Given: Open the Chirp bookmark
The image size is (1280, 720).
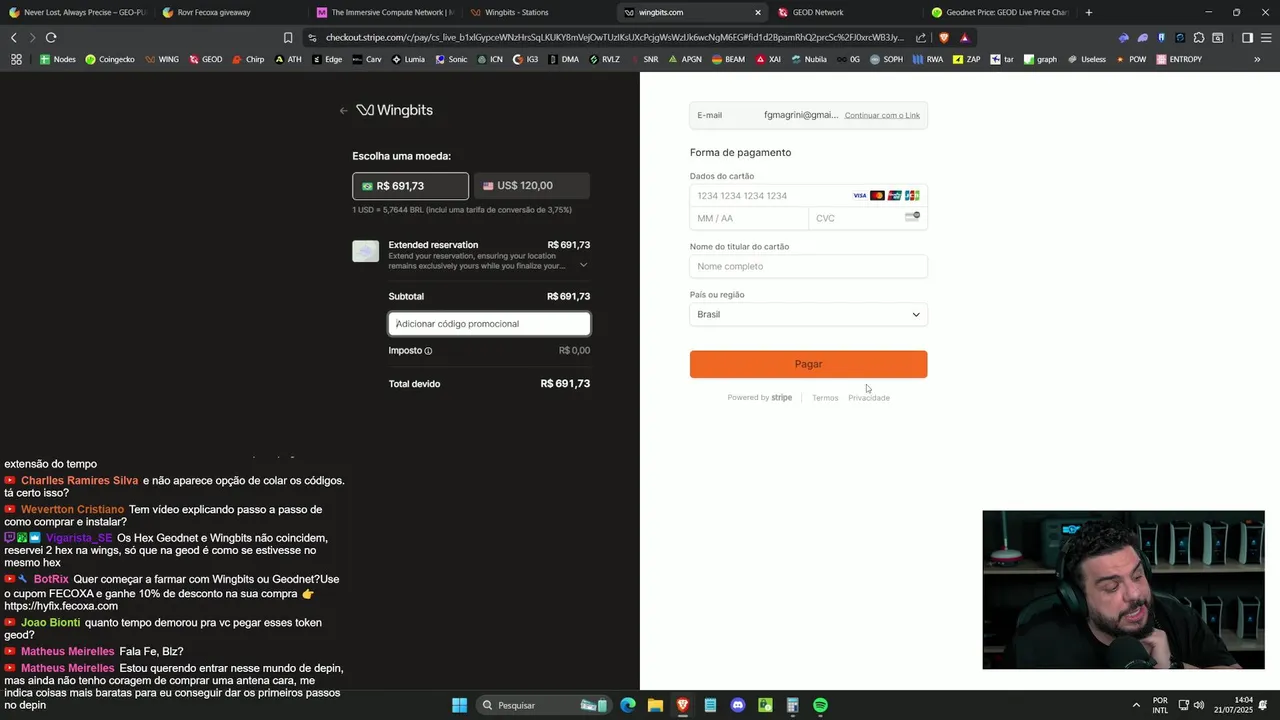Looking at the screenshot, I should click(x=248, y=59).
